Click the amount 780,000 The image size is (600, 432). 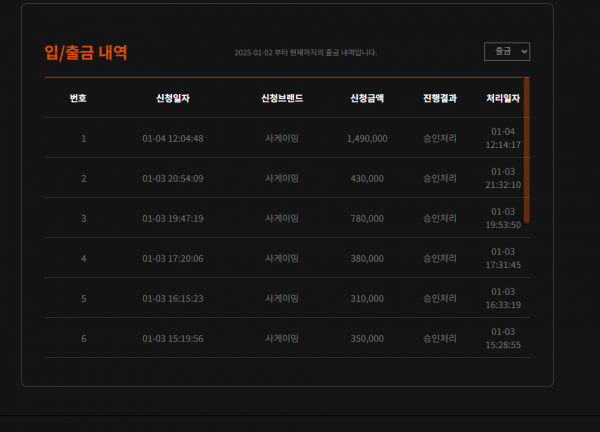[367, 218]
